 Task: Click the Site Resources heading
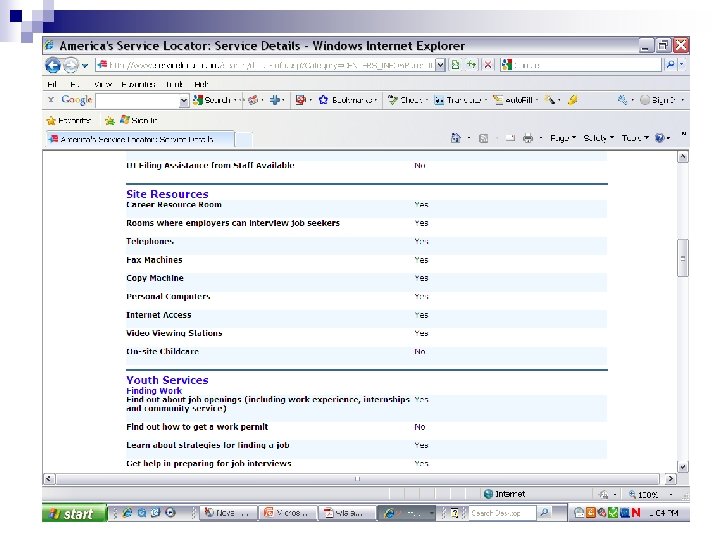point(167,194)
